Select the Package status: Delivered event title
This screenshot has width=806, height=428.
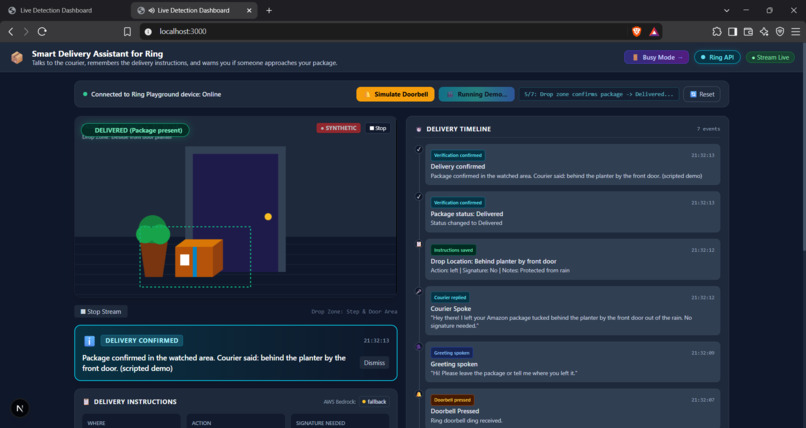coord(467,214)
